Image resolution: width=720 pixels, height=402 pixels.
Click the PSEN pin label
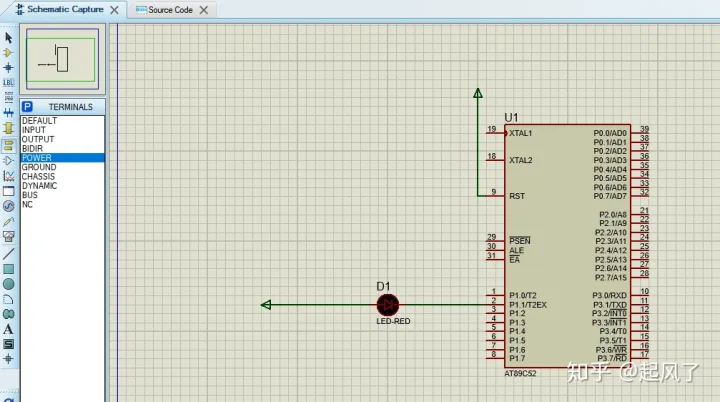point(520,241)
